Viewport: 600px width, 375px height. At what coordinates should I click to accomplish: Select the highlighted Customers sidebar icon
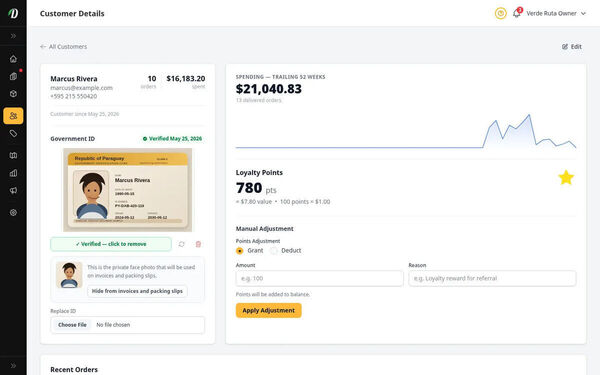pos(13,116)
